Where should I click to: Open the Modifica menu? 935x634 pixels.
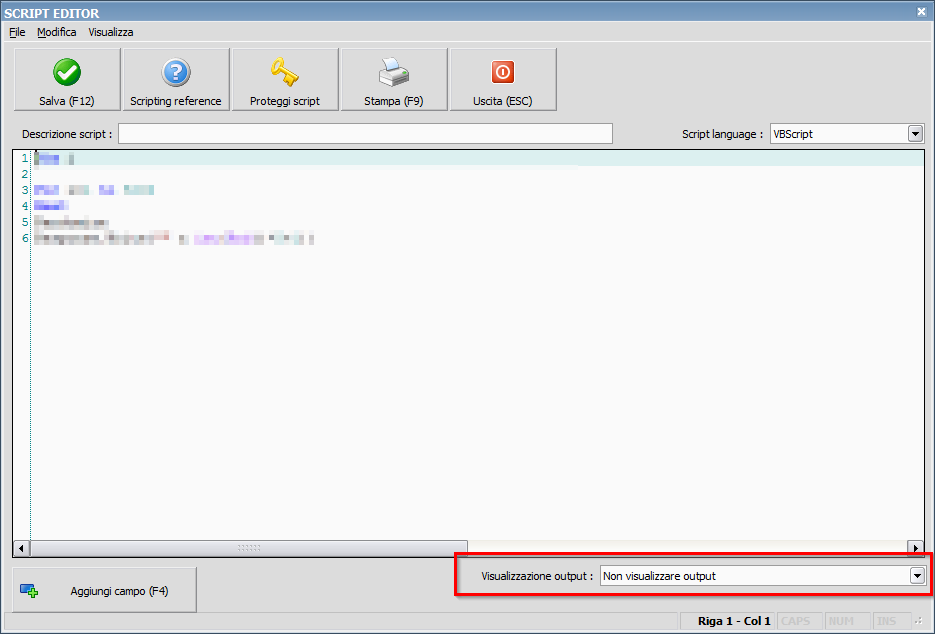(57, 32)
